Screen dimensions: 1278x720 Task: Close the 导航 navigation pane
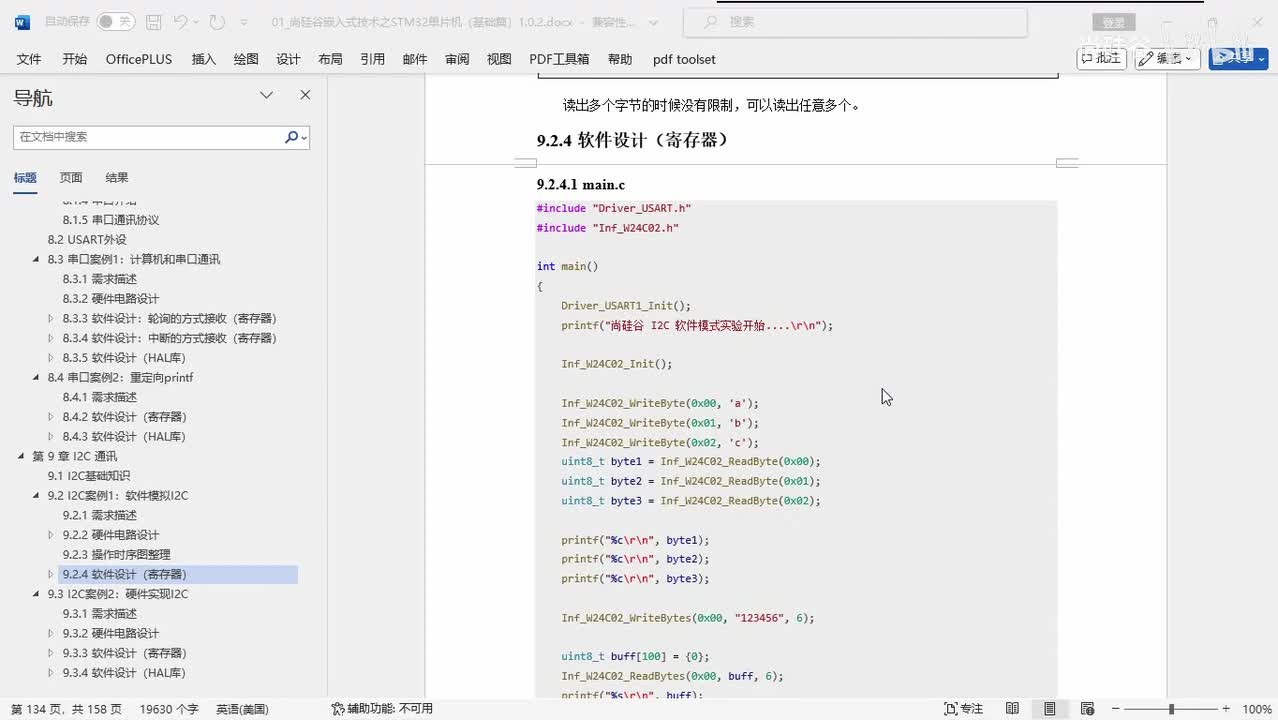305,95
